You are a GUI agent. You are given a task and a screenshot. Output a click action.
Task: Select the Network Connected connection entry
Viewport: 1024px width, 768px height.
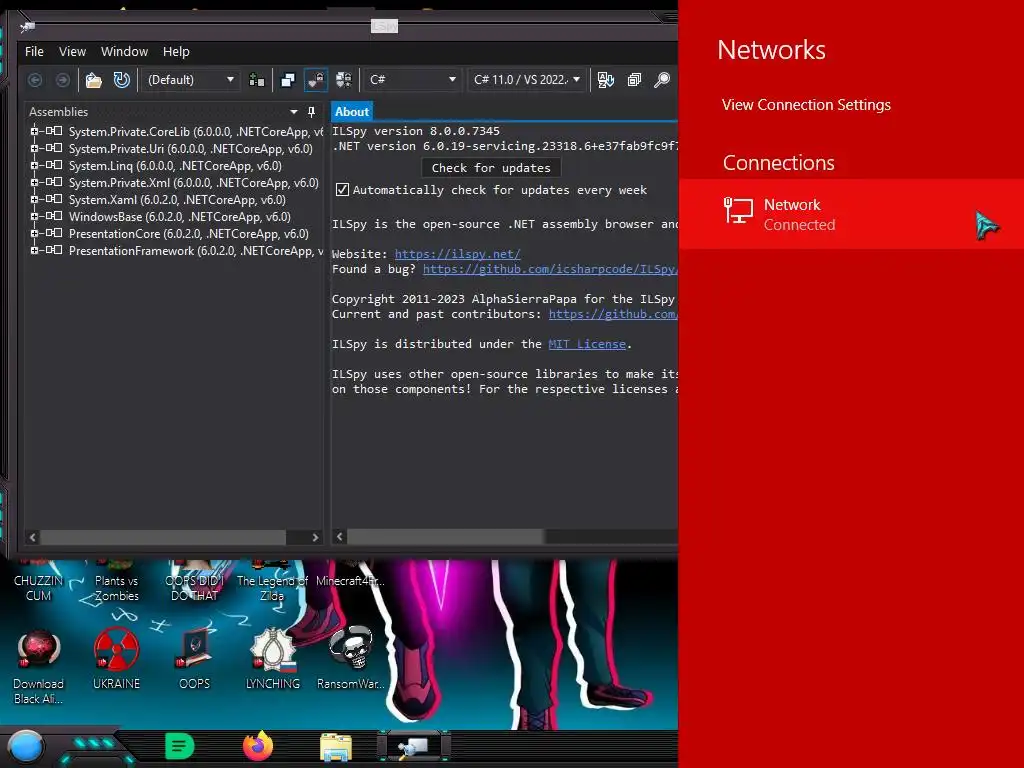pos(851,214)
